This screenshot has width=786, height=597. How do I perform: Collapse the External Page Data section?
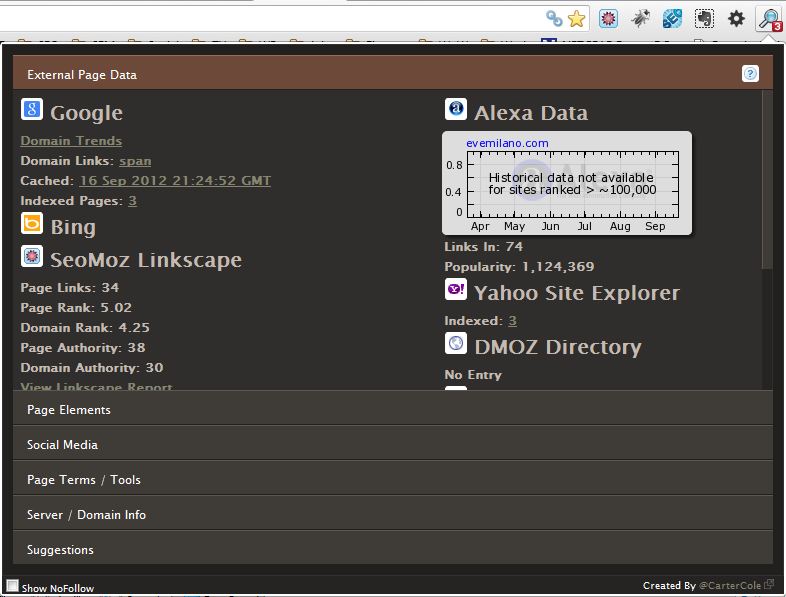pyautogui.click(x=392, y=73)
